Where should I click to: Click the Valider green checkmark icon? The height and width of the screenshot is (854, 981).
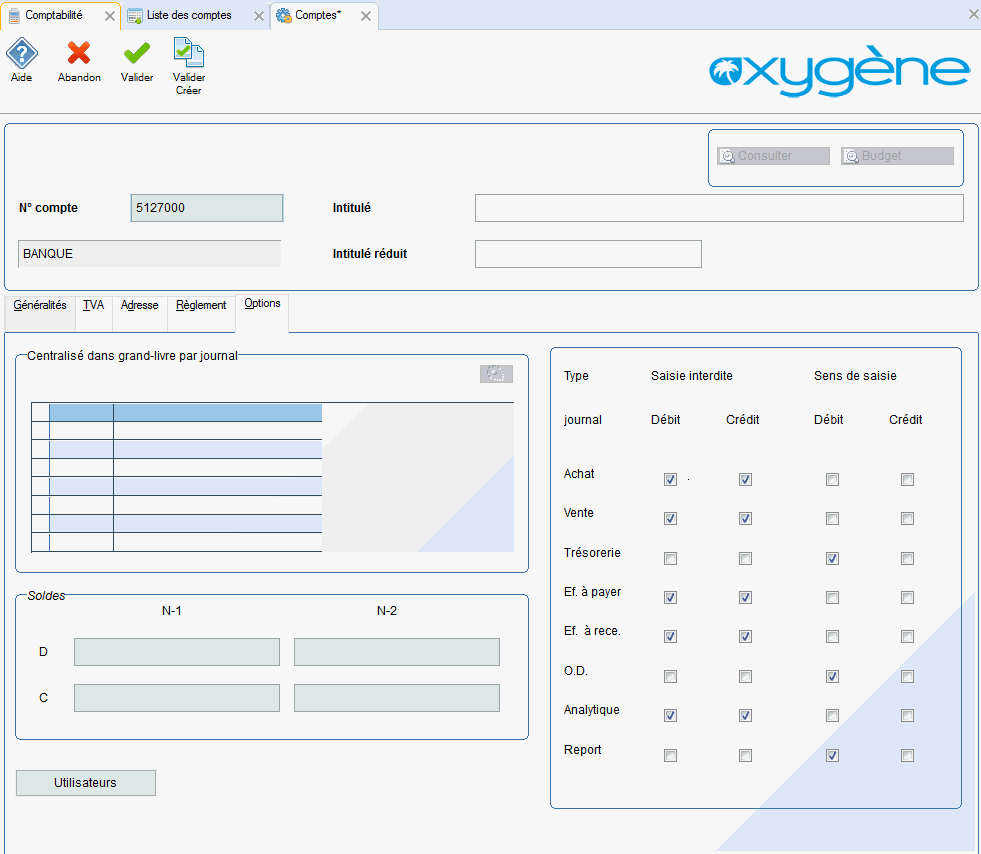[136, 53]
